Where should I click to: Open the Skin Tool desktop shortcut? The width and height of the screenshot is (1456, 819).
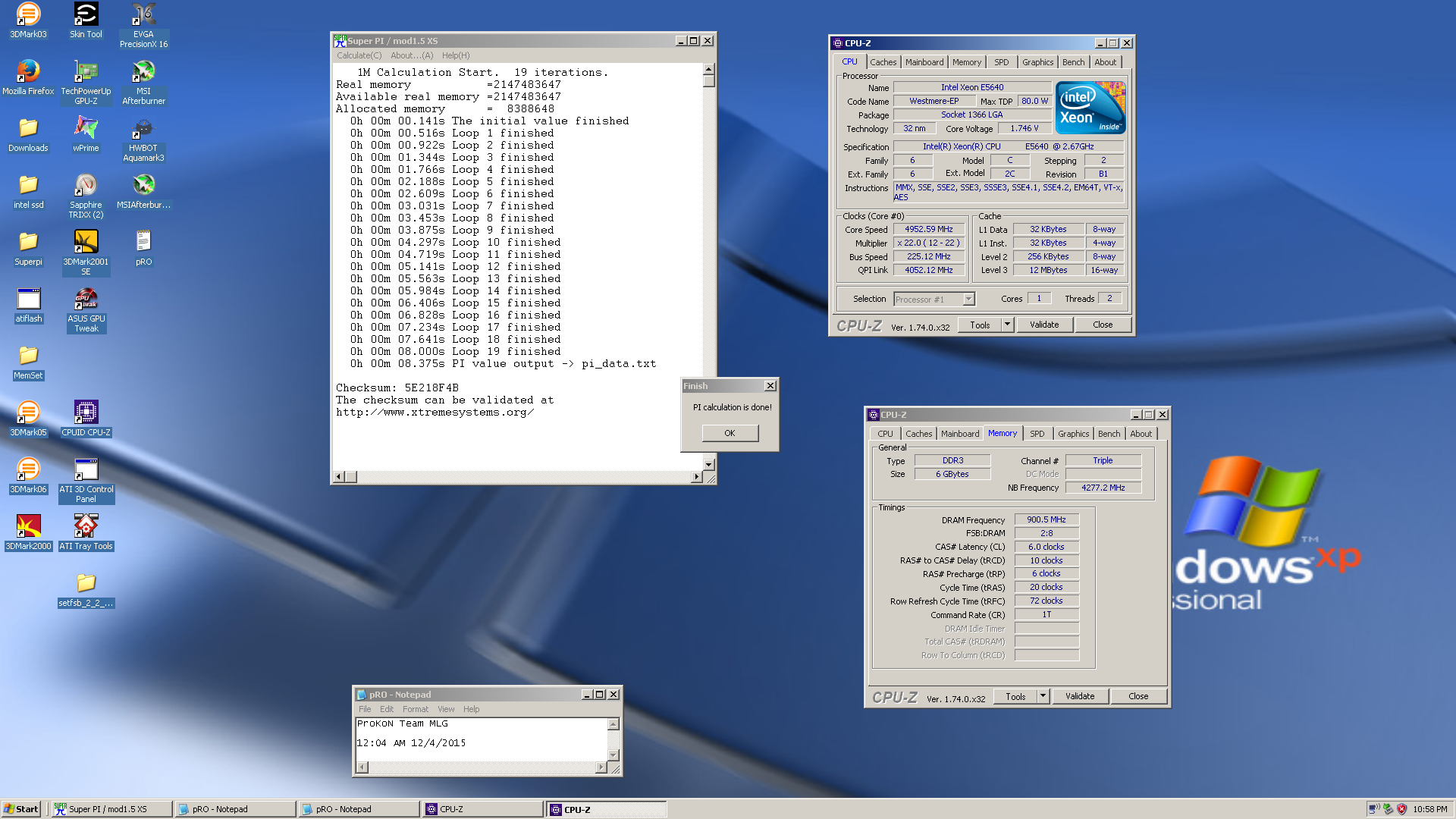pos(86,20)
